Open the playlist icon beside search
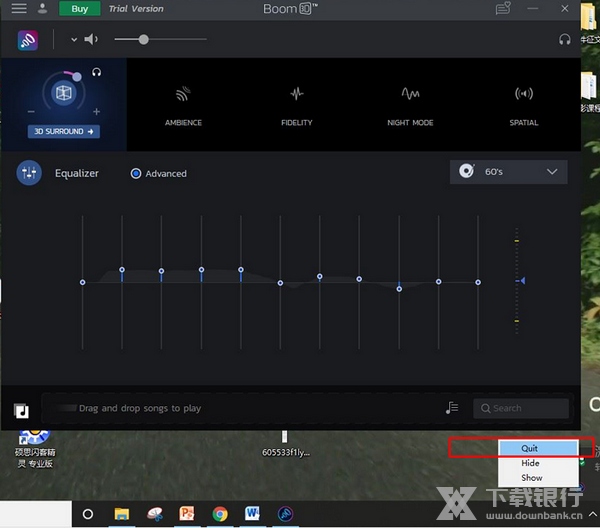 point(452,408)
